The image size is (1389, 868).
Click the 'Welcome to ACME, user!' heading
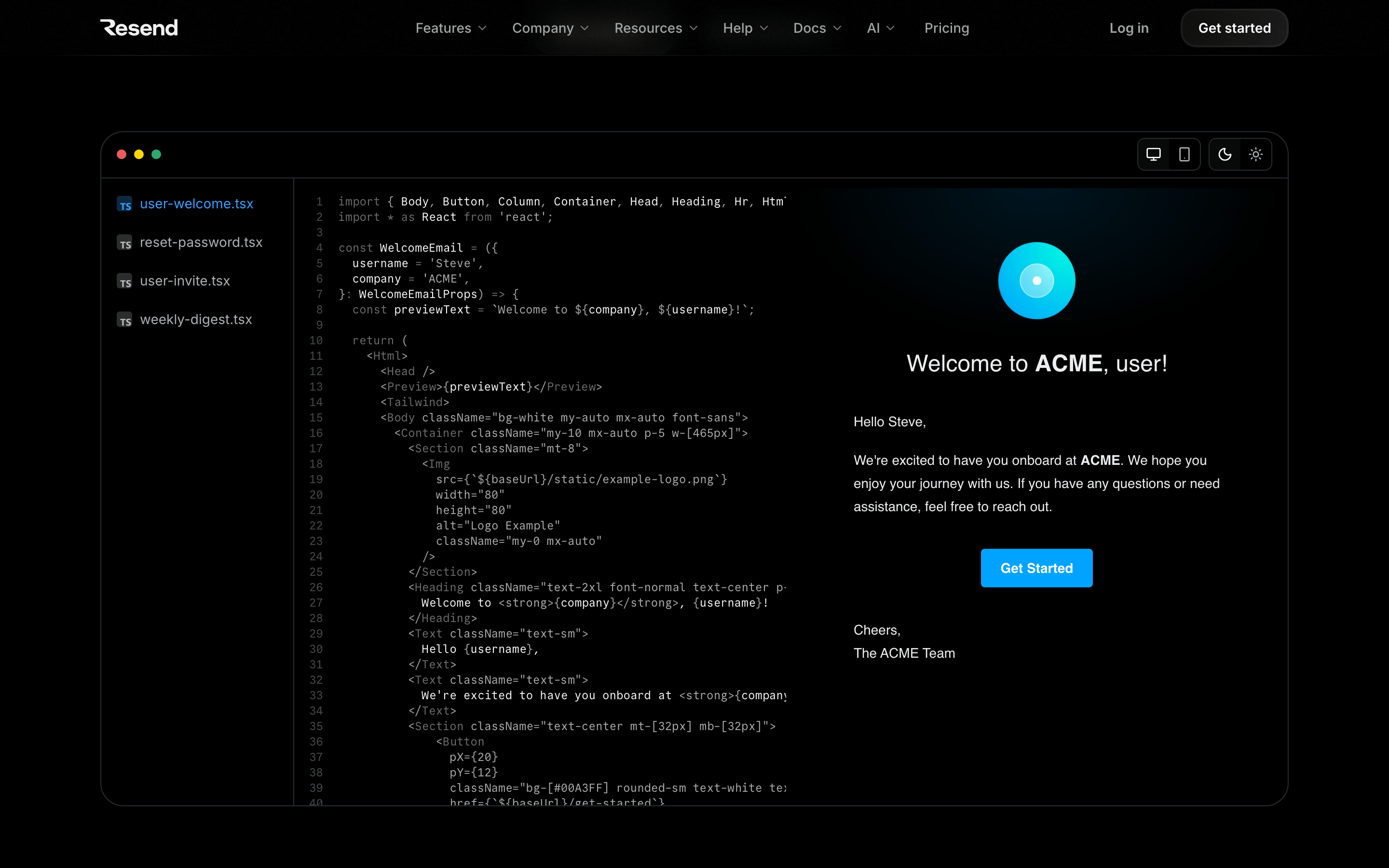pyautogui.click(x=1036, y=364)
